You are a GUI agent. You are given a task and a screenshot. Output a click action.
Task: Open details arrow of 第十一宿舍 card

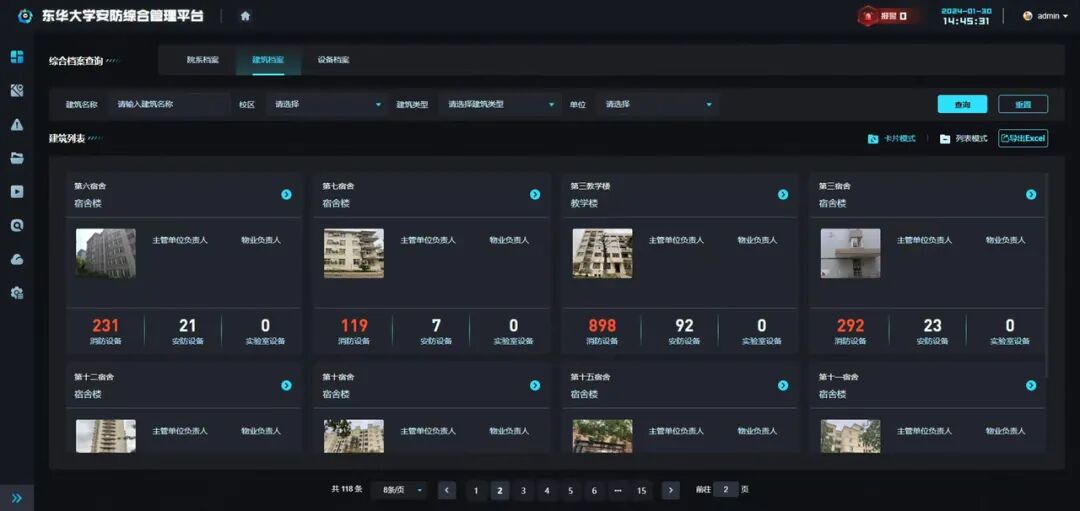click(x=1031, y=386)
